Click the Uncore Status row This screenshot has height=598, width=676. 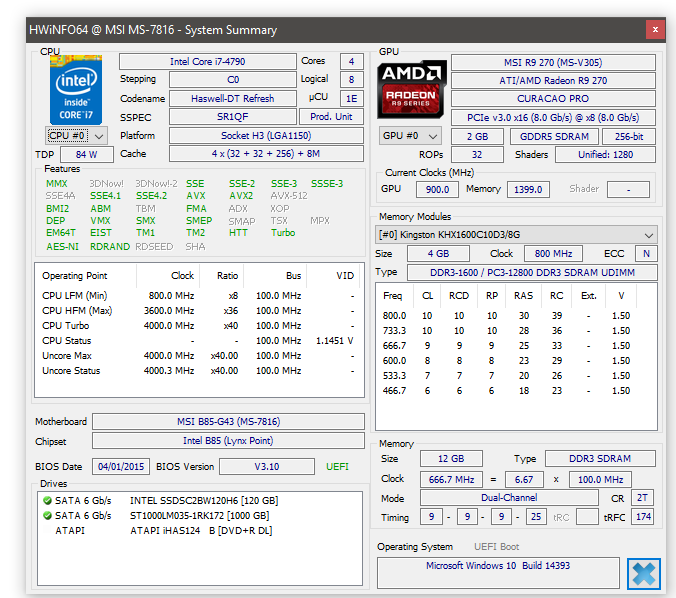198,371
